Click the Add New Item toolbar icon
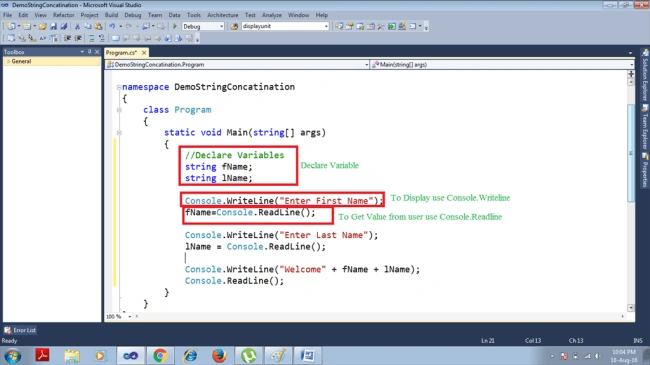This screenshot has height=365, width=650. coord(27,26)
